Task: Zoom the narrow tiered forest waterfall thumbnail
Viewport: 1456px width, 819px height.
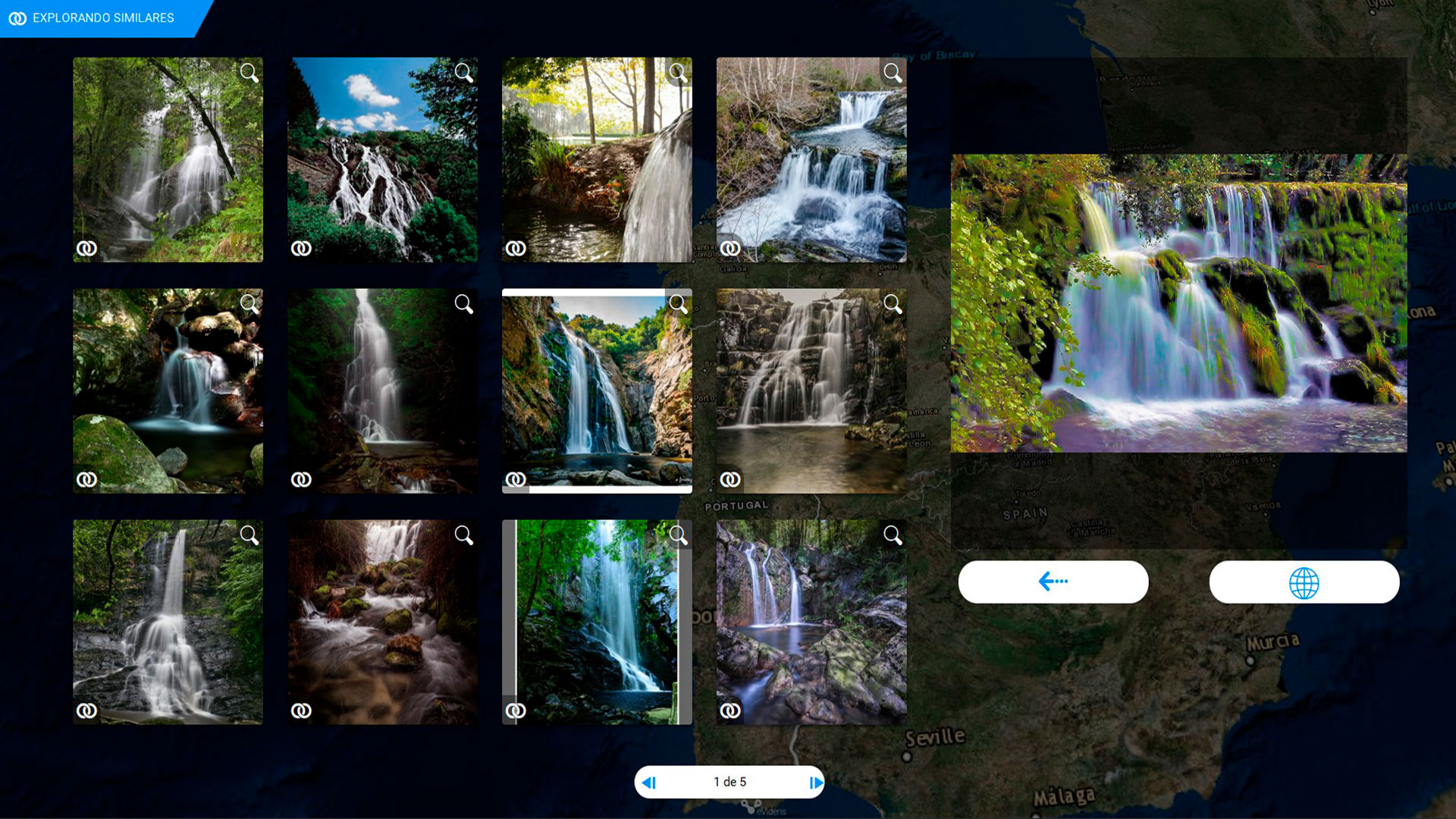Action: [249, 535]
